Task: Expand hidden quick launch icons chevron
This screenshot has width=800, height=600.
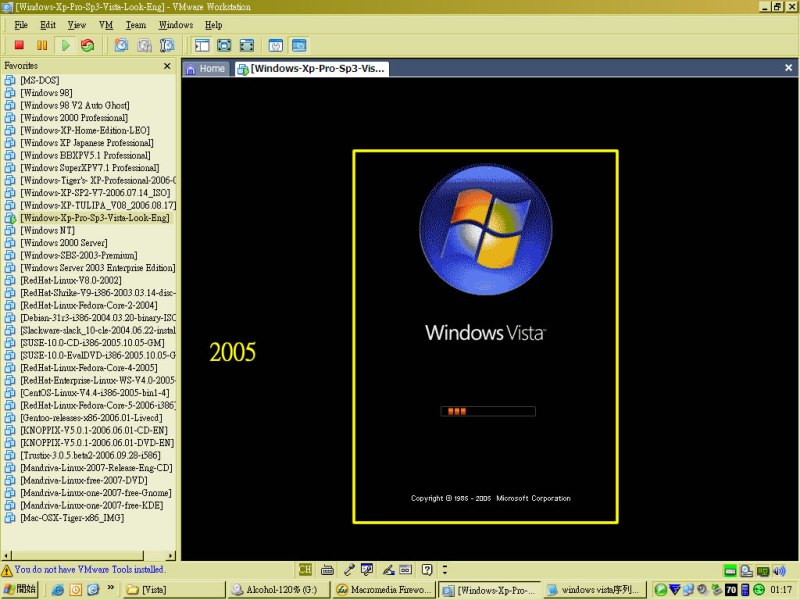Action: click(111, 588)
